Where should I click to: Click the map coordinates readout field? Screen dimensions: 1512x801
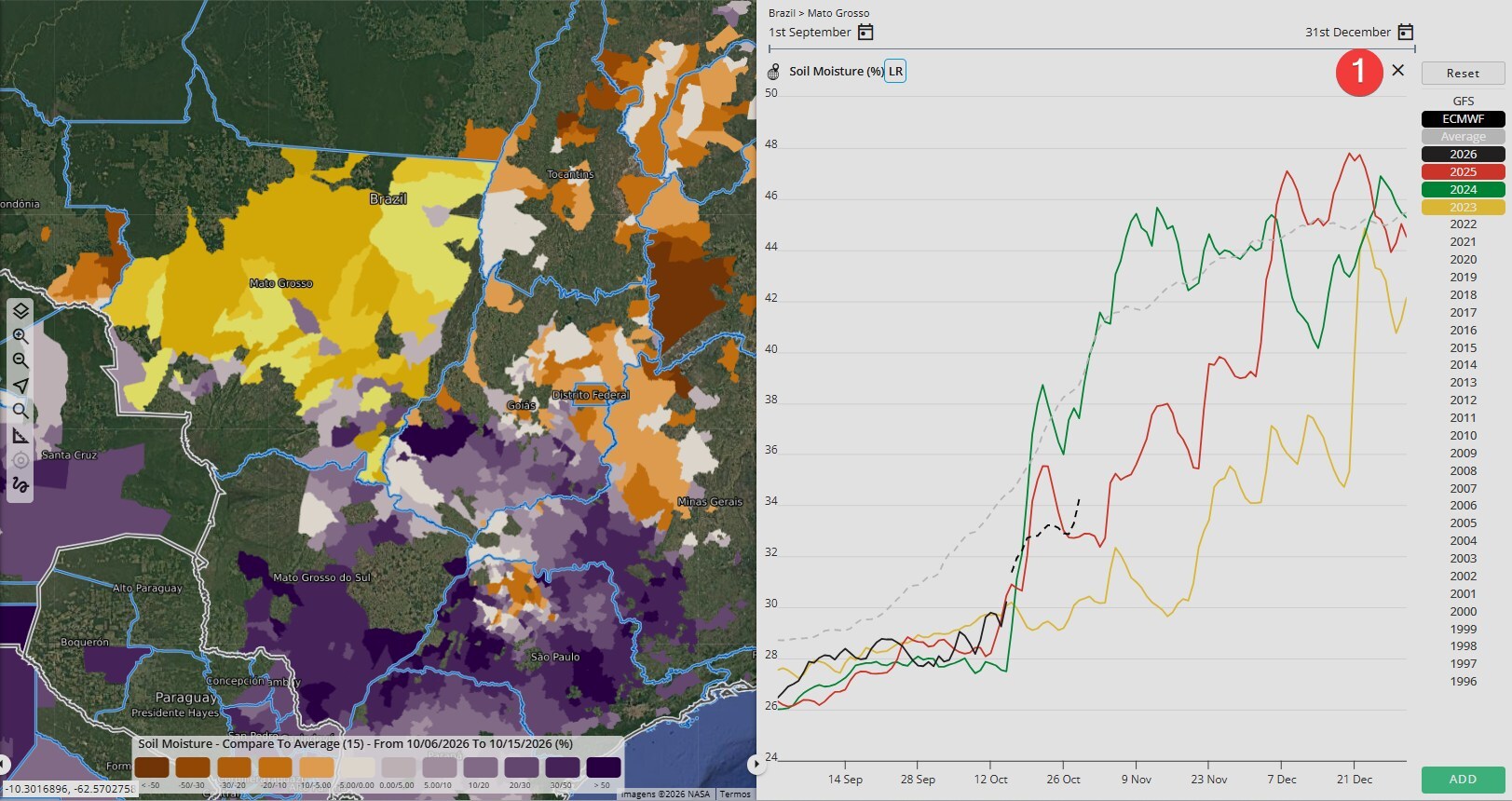click(70, 789)
